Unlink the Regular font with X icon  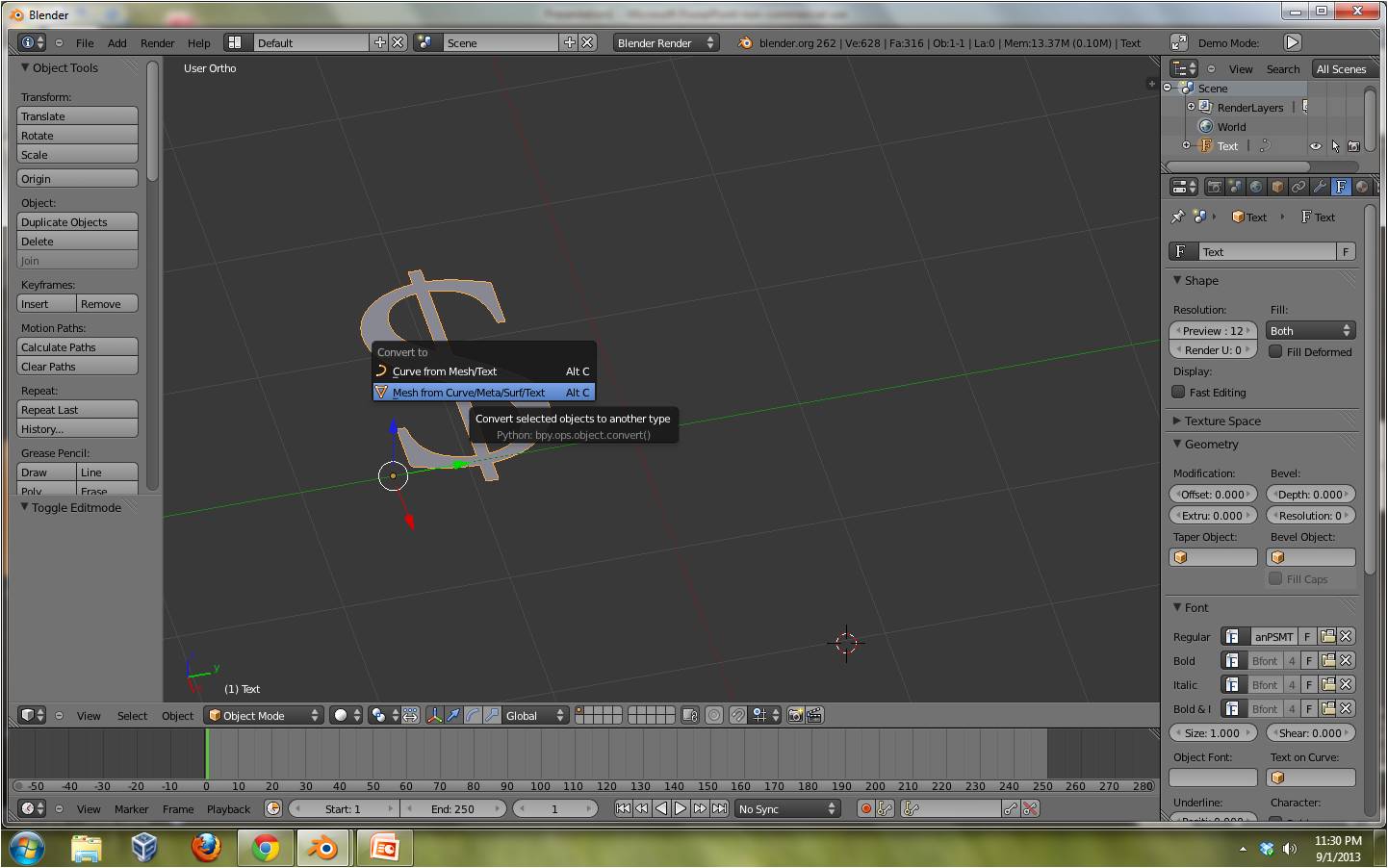(1346, 636)
